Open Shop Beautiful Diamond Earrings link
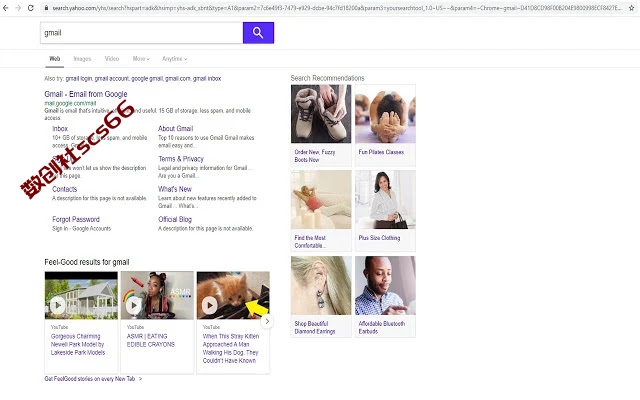Image resolution: width=640 pixels, height=400 pixels. (x=315, y=327)
